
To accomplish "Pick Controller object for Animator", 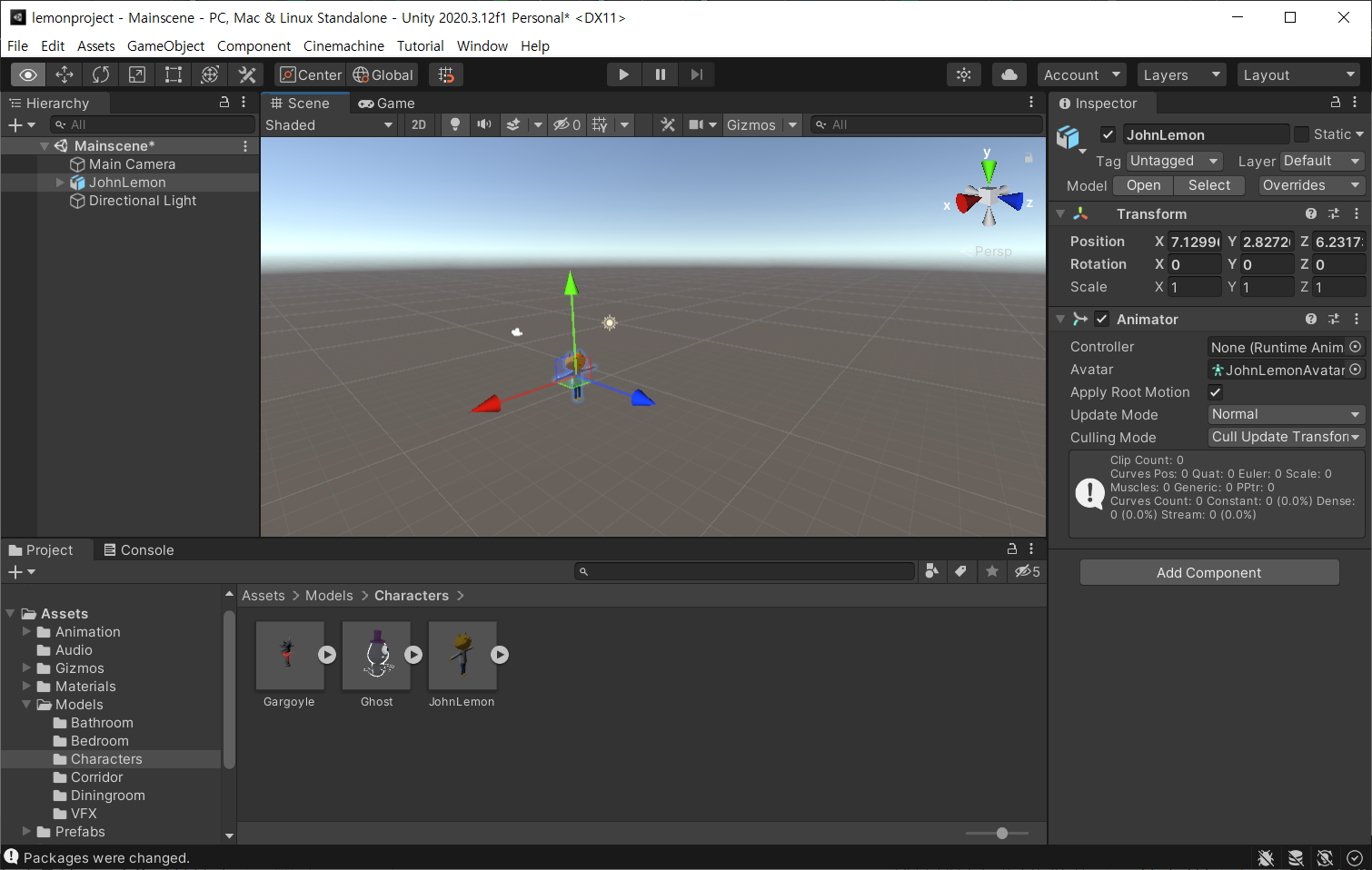I will tap(1355, 347).
